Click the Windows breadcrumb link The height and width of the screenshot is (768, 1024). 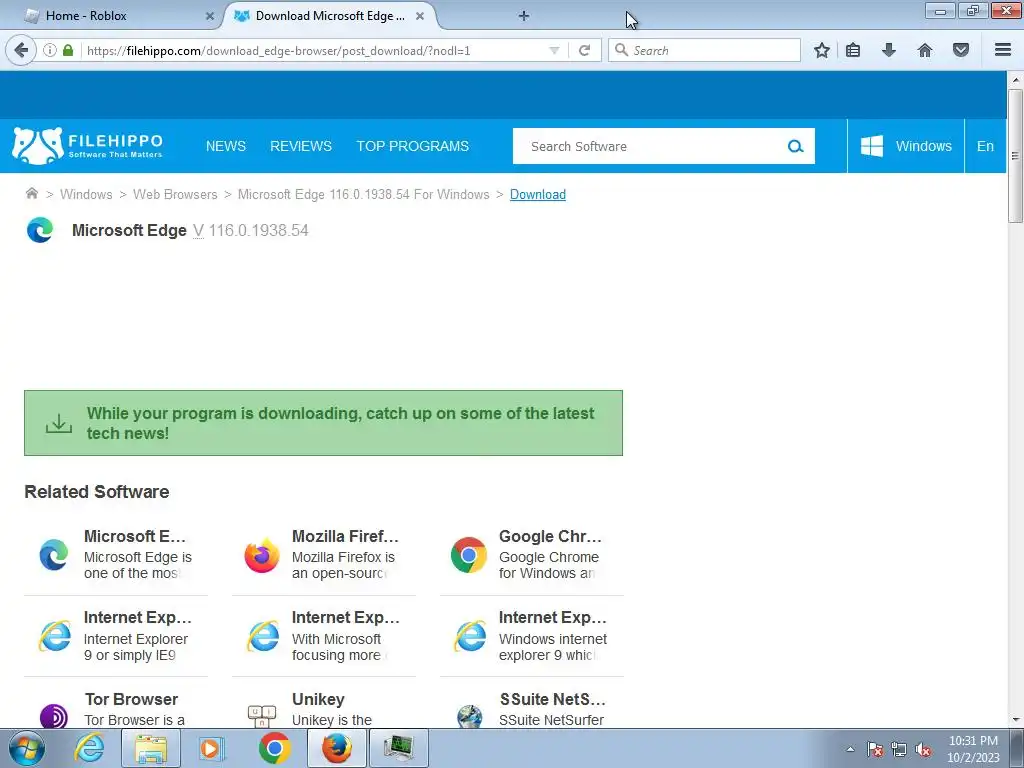click(x=86, y=195)
